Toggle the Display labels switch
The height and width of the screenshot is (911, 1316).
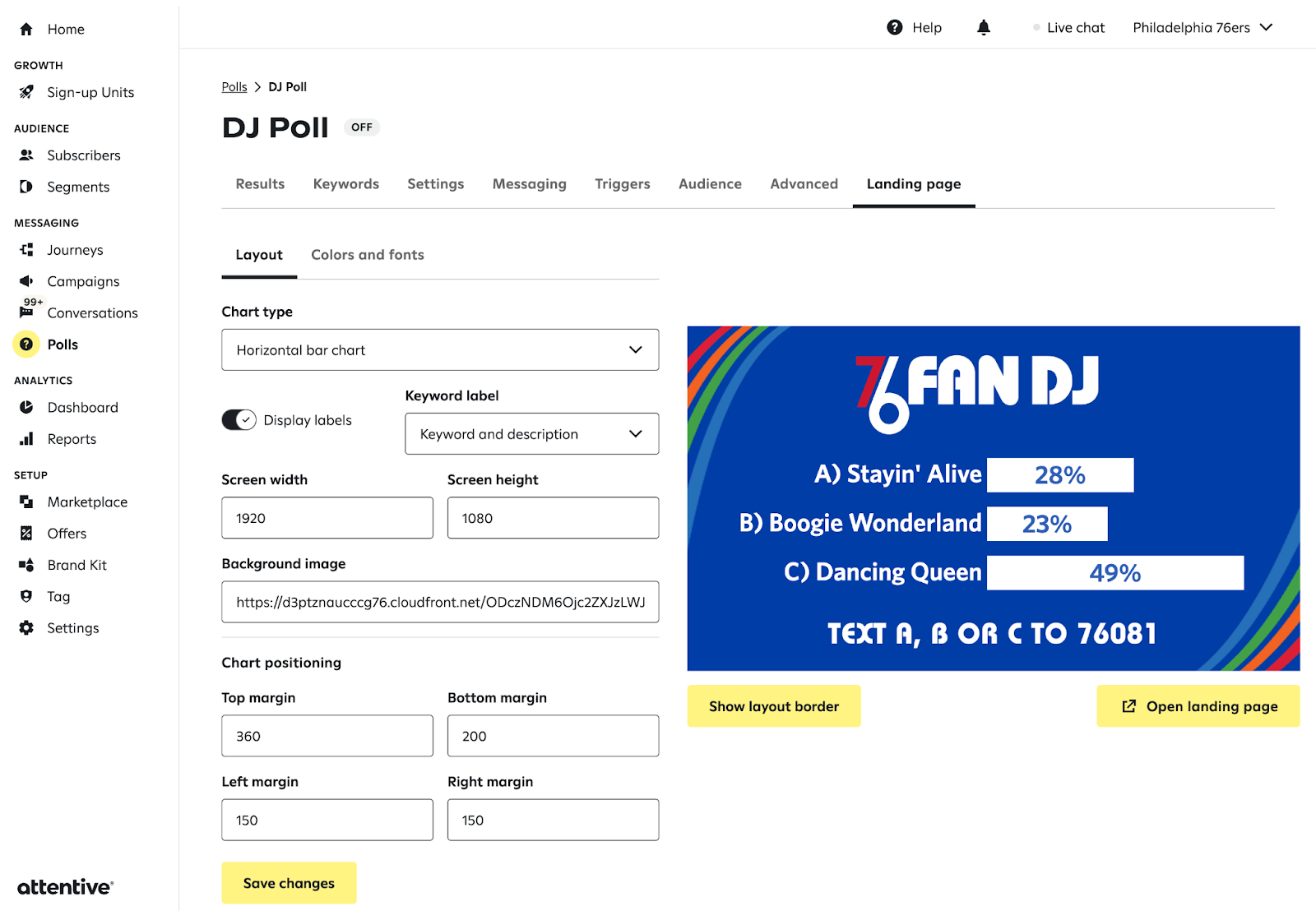click(x=239, y=420)
